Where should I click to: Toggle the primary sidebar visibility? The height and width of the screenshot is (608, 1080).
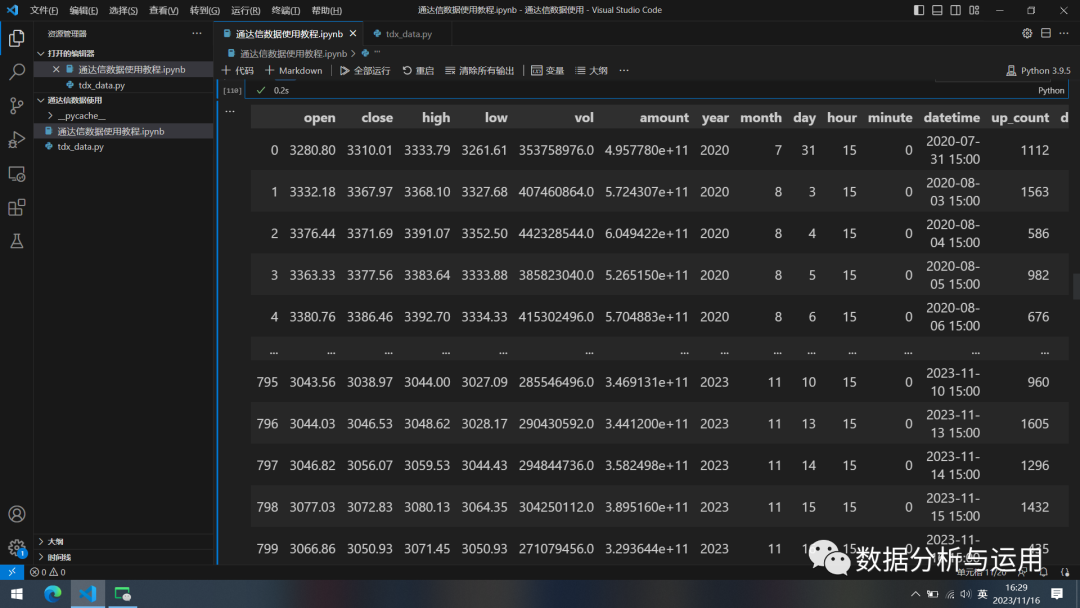coord(919,9)
